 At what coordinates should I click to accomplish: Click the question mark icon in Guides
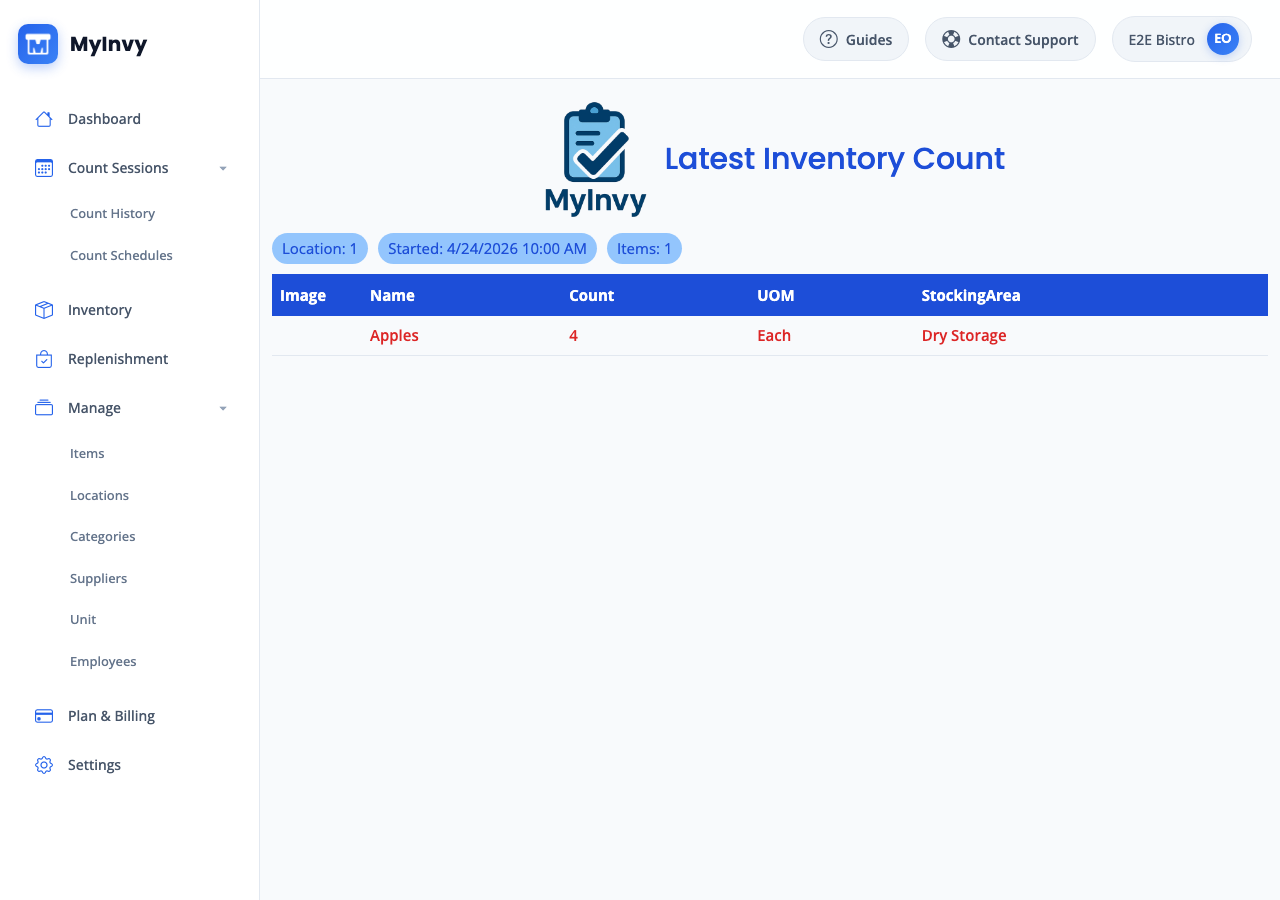828,39
